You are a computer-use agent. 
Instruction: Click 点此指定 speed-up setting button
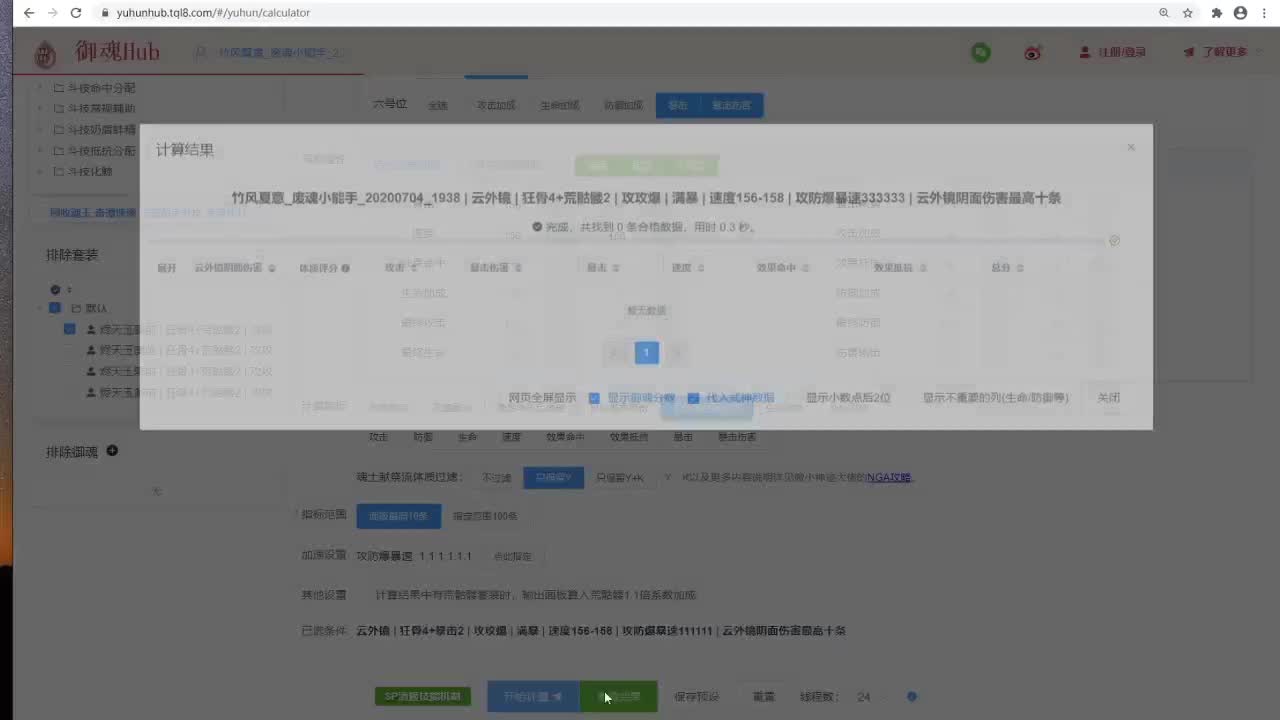click(513, 556)
